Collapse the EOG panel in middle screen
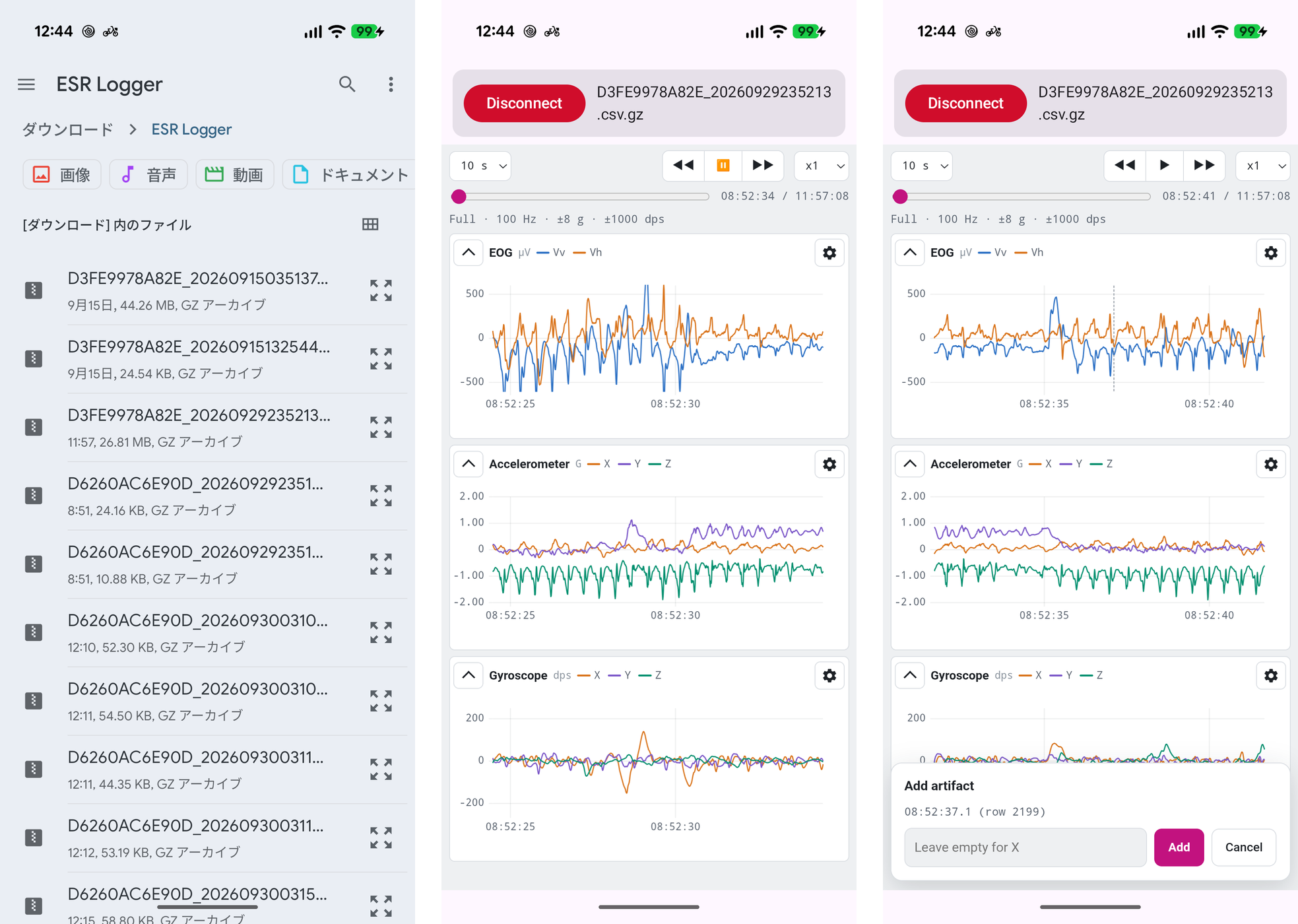1298x924 pixels. pyautogui.click(x=469, y=253)
